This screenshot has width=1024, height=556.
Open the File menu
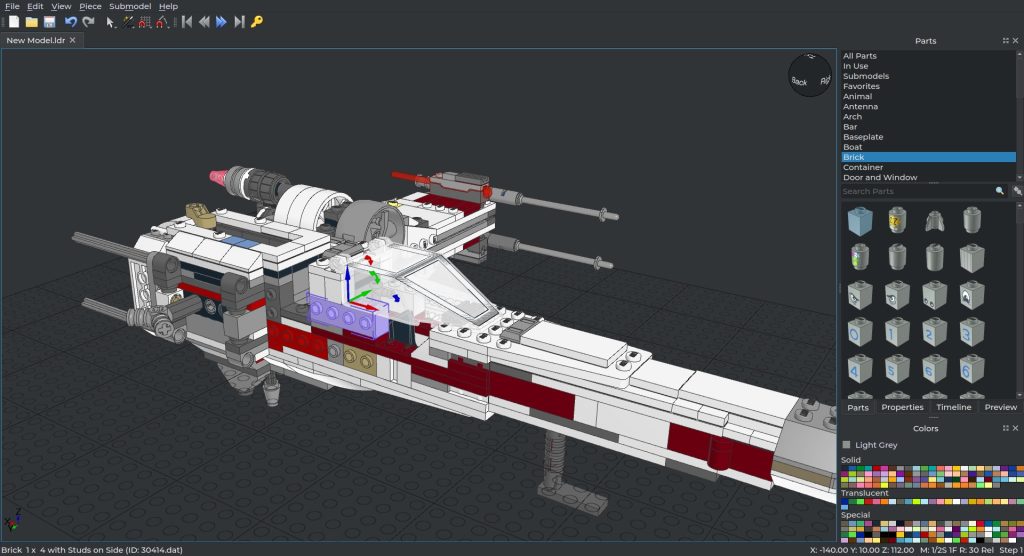[x=12, y=6]
